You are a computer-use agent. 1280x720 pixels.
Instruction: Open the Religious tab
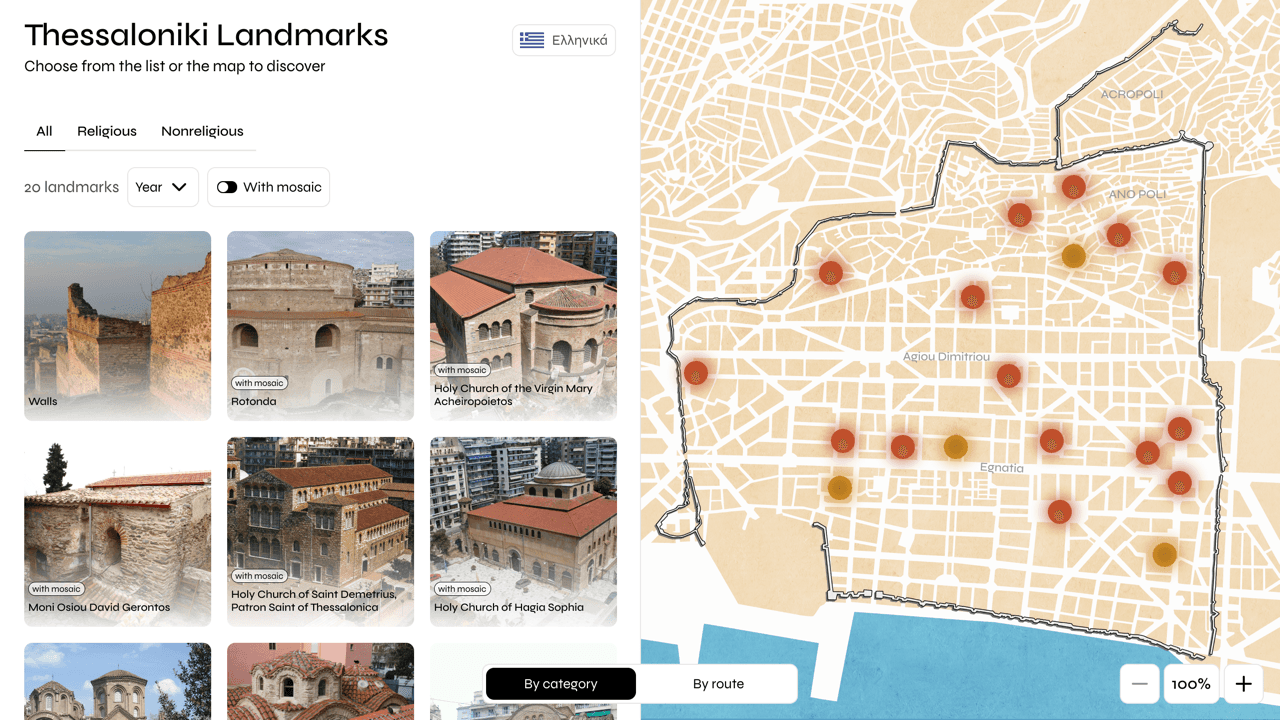[x=107, y=131]
